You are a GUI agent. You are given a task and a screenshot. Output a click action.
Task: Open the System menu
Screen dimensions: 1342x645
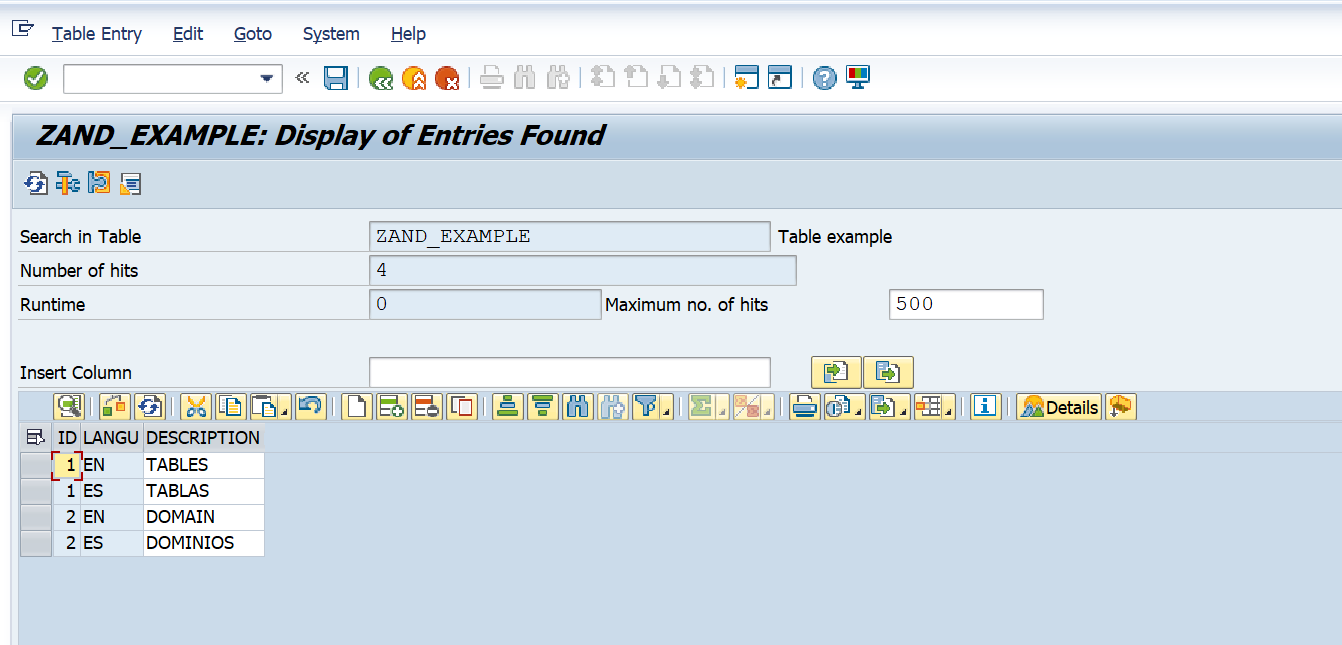point(331,34)
